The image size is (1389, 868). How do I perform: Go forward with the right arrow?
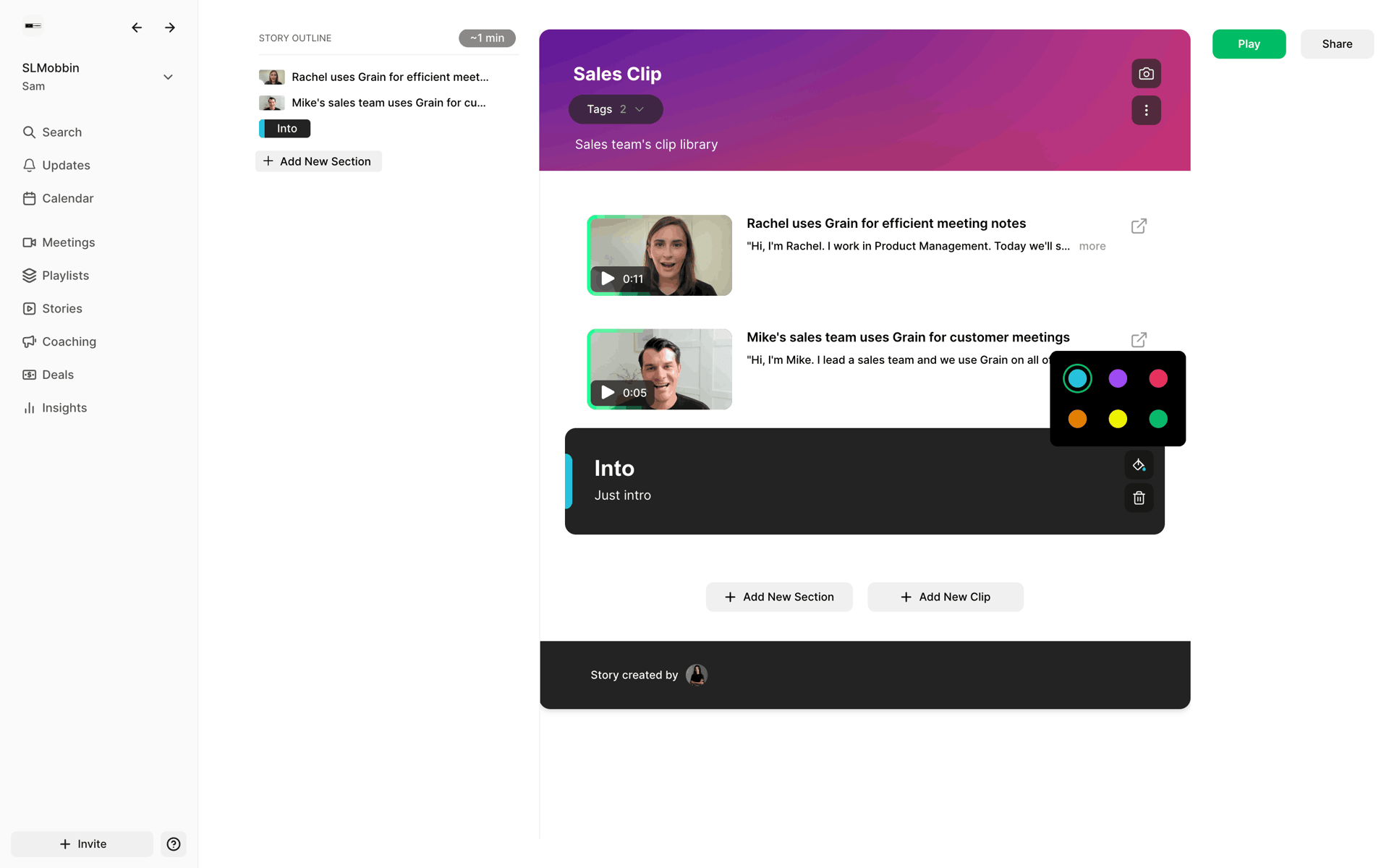(170, 27)
